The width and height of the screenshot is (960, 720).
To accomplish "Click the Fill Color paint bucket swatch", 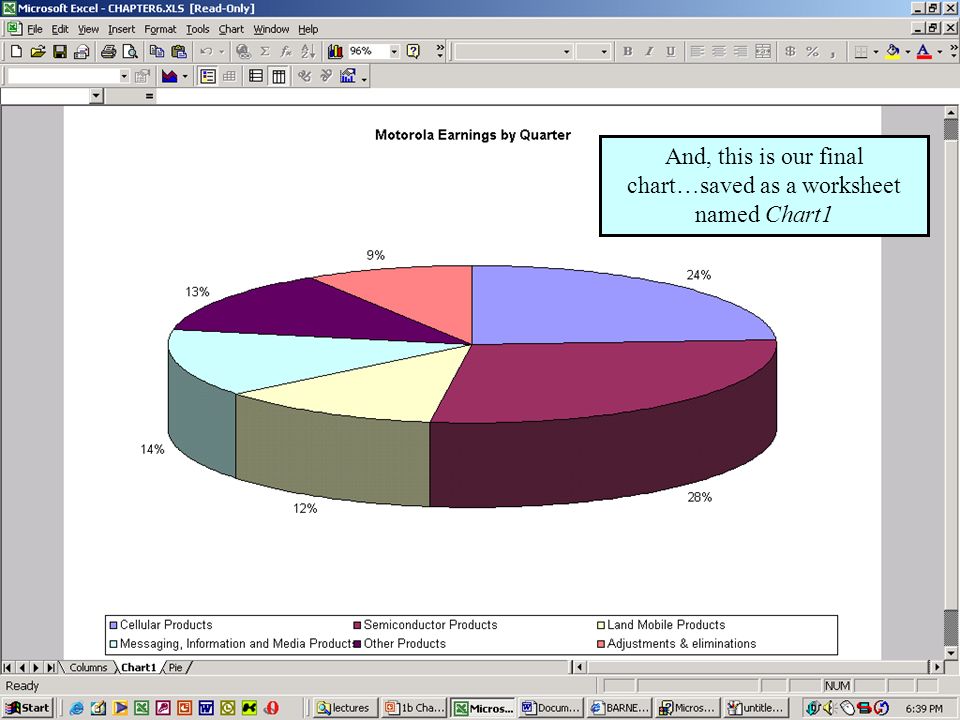I will 893,52.
